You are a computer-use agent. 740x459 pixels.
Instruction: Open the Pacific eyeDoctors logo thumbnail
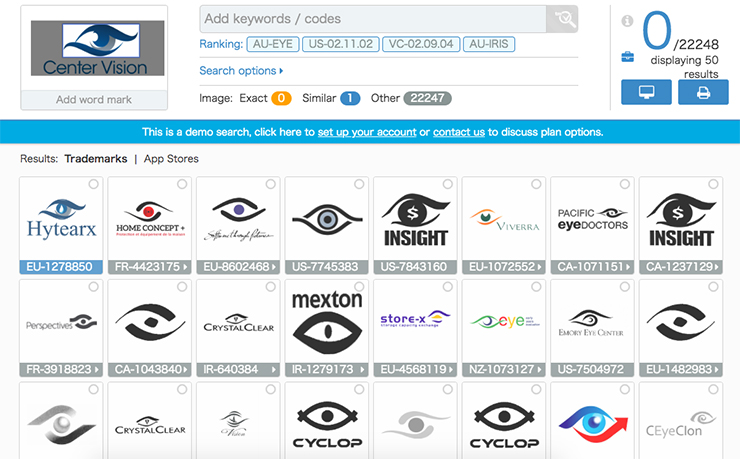[593, 219]
